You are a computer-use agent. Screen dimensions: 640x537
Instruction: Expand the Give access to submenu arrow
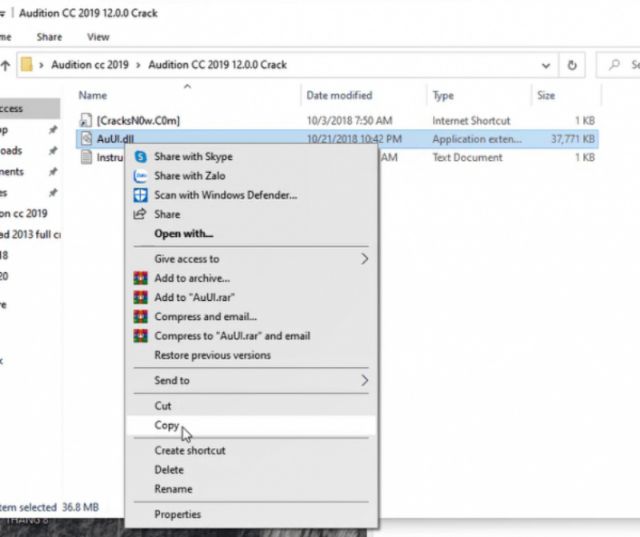364,259
